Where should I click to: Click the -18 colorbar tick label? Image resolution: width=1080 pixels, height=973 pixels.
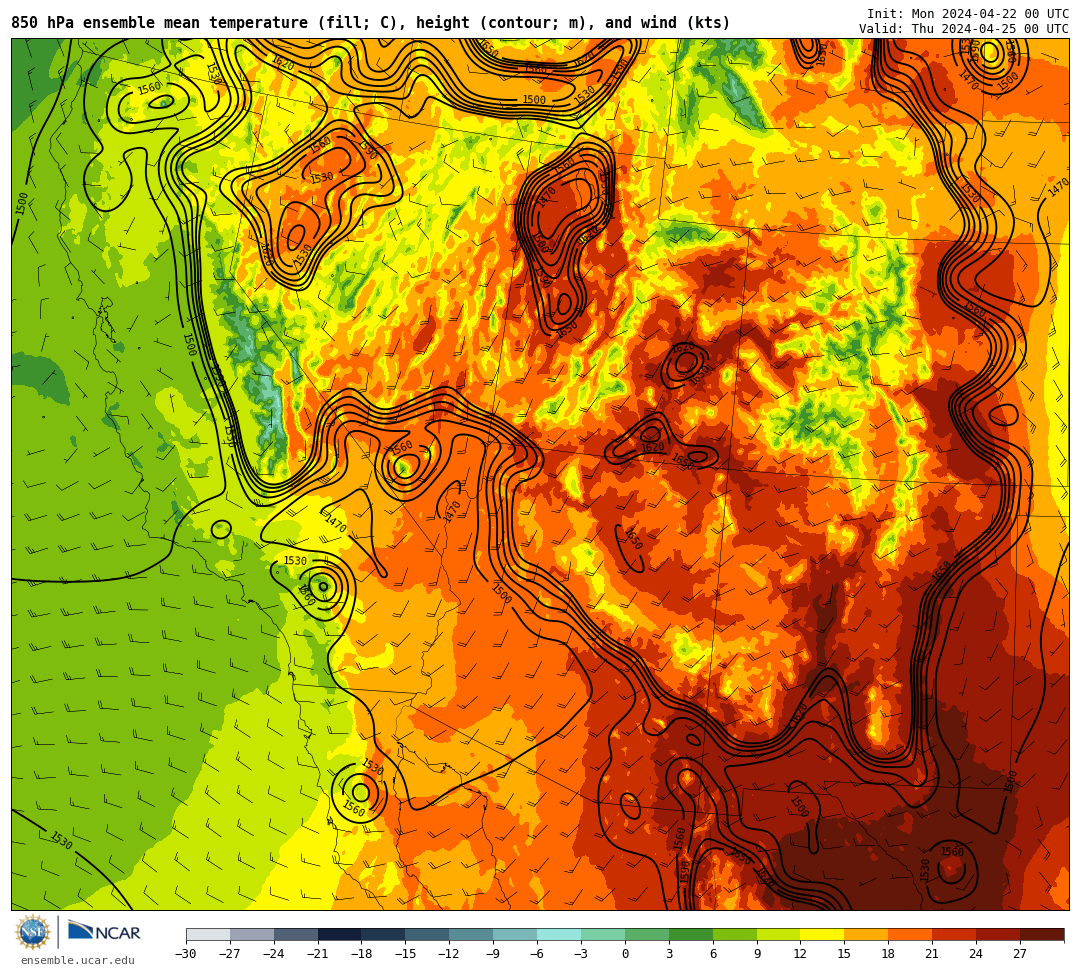click(x=362, y=954)
